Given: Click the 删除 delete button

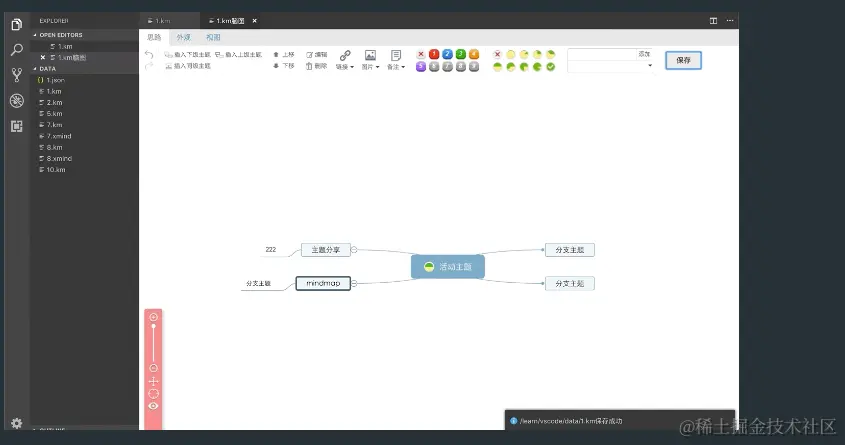Looking at the screenshot, I should point(317,66).
